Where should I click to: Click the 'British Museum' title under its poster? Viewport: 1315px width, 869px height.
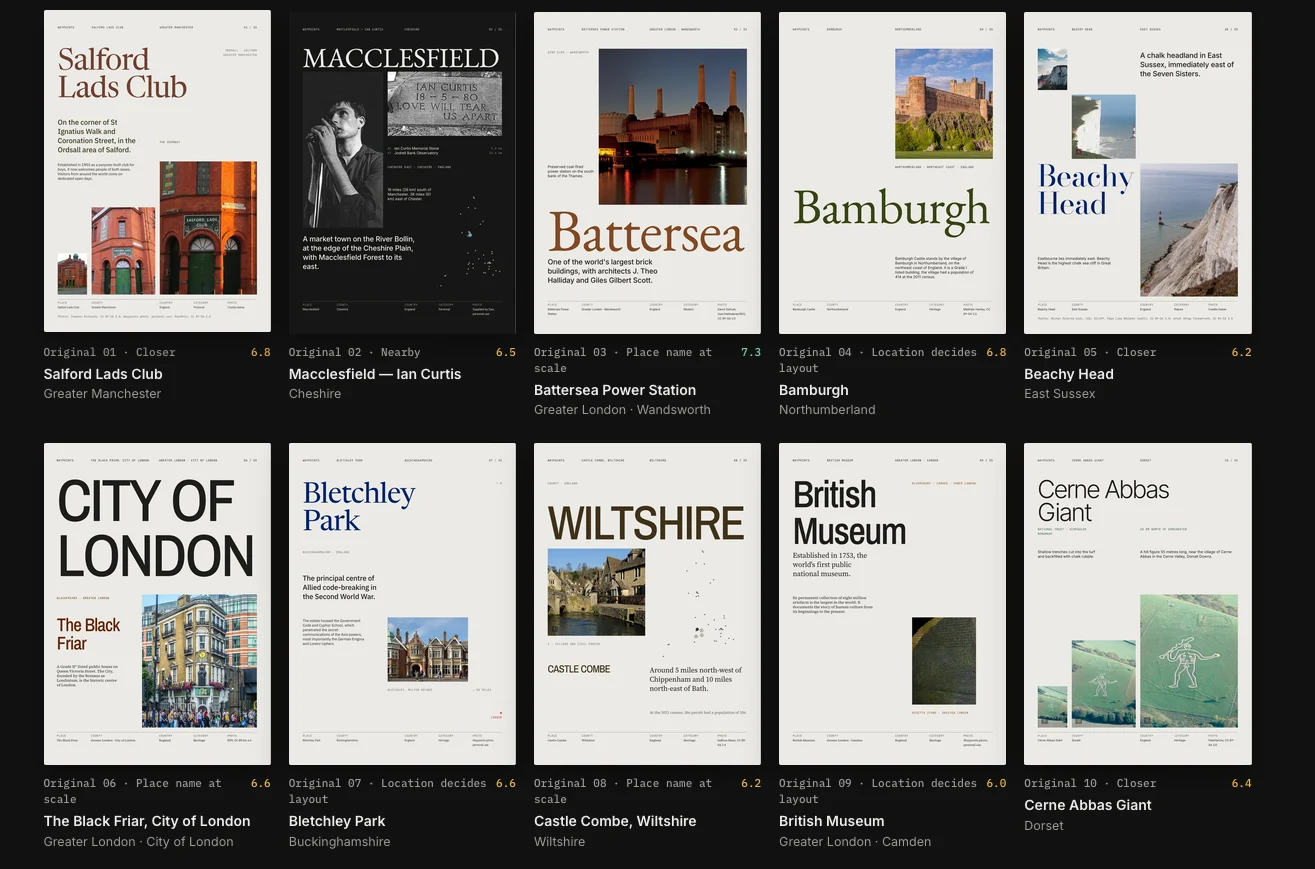[832, 821]
